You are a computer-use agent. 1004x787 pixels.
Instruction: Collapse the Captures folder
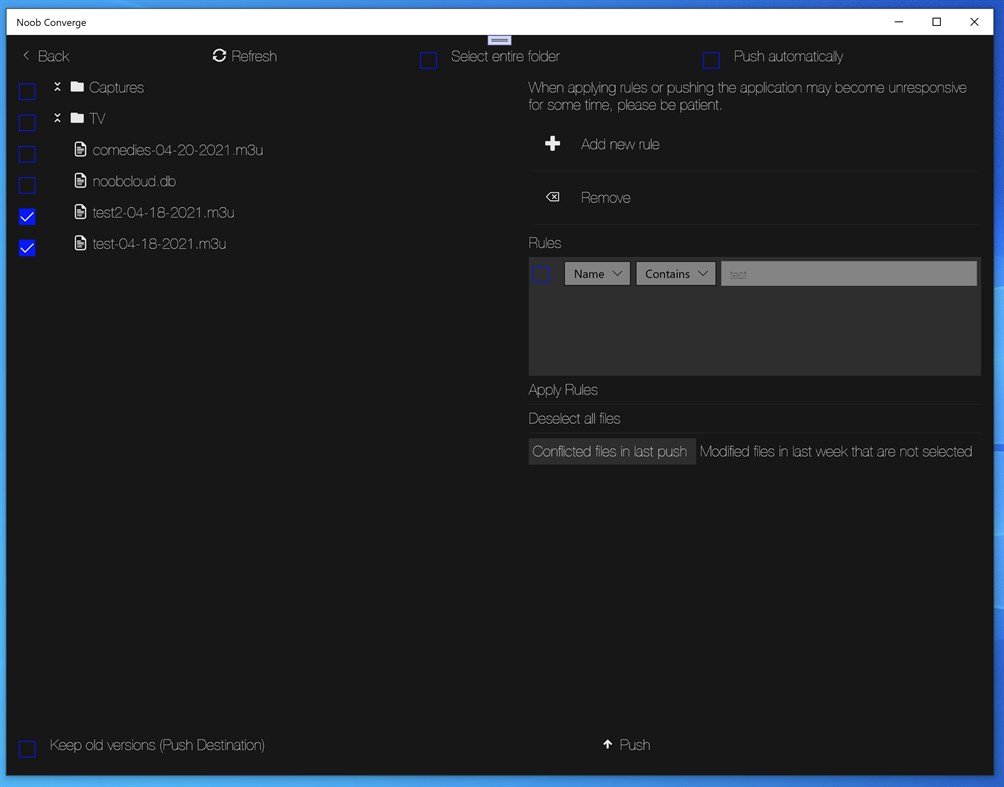(x=56, y=87)
